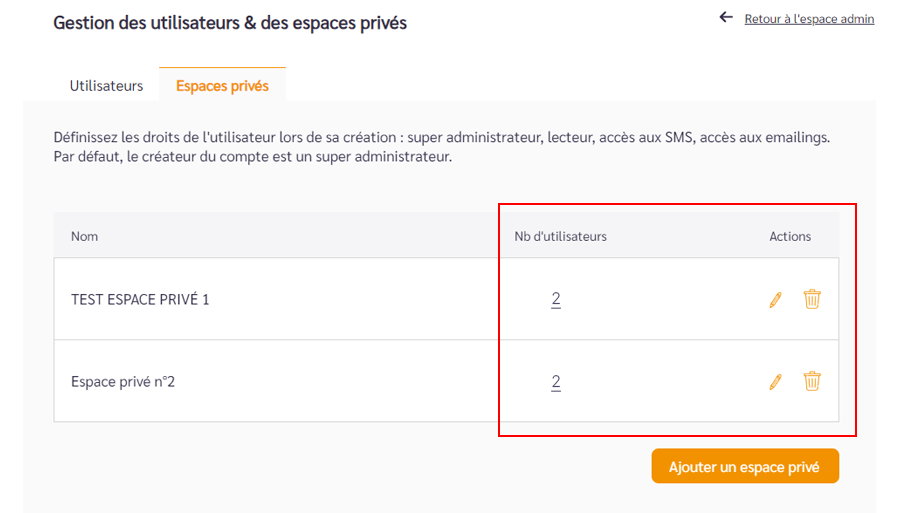The image size is (900, 513).
Task: Click the Actions column header
Action: [790, 236]
